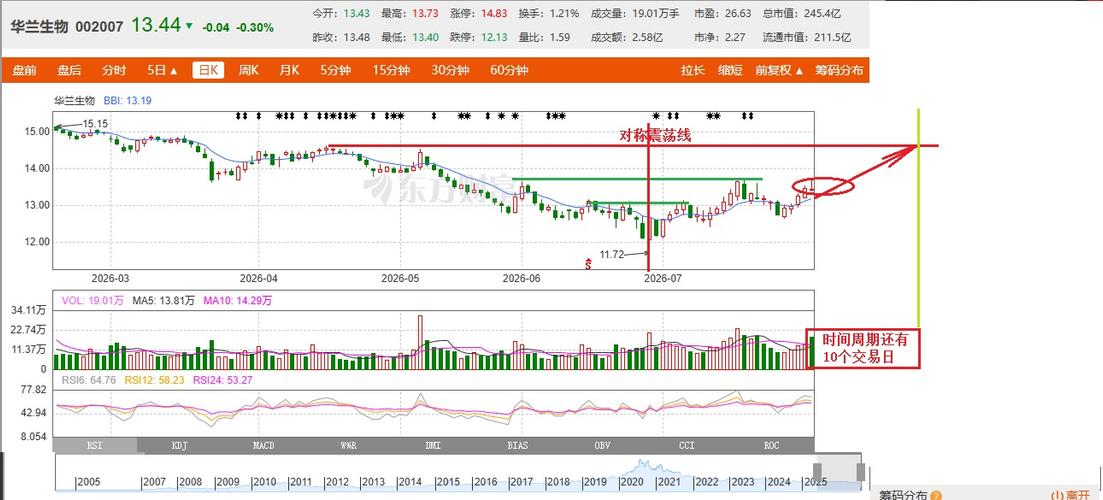The image size is (1103, 500).
Task: Click the 换手 1.21% value
Action: pos(566,13)
